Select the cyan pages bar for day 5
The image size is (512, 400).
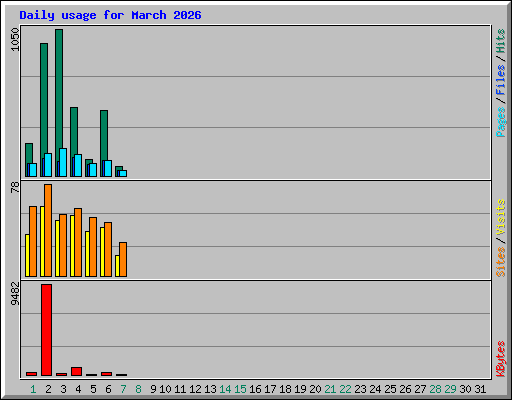[x=93, y=170]
